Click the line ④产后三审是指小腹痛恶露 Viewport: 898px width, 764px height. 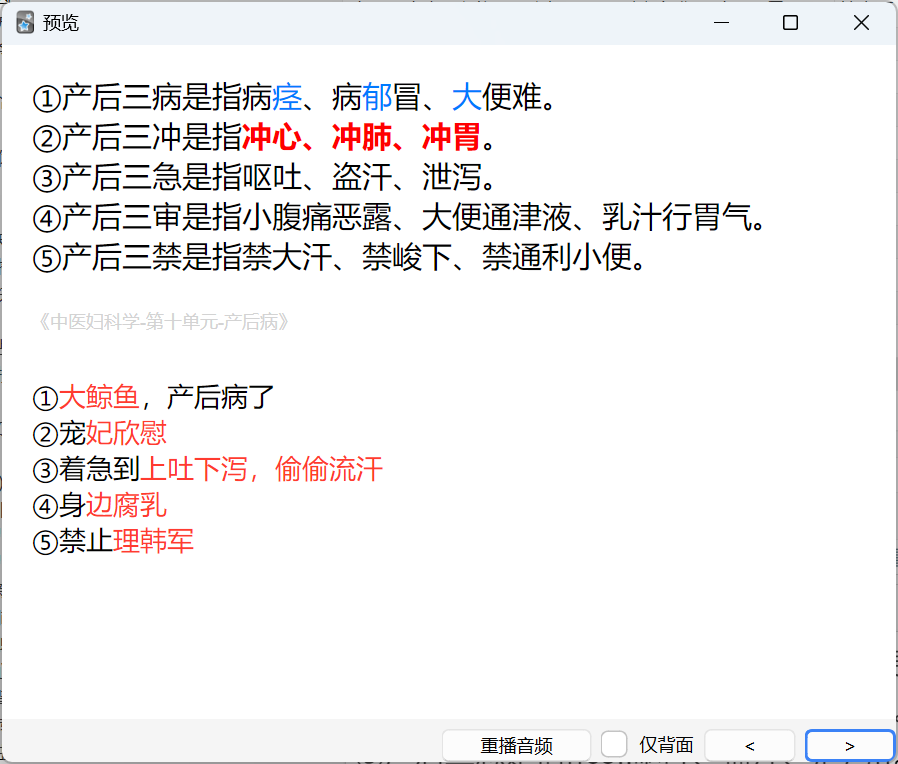399,217
